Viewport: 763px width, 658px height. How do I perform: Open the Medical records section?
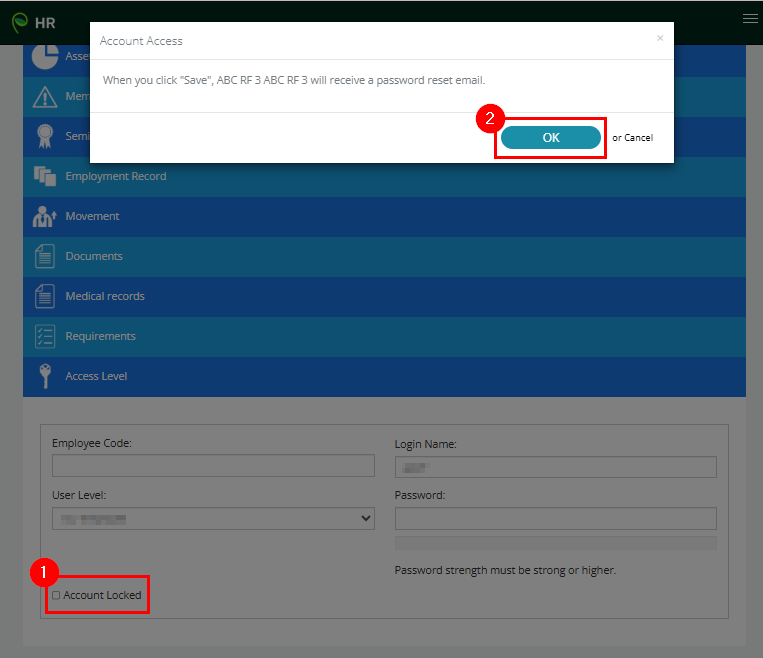click(x=384, y=296)
